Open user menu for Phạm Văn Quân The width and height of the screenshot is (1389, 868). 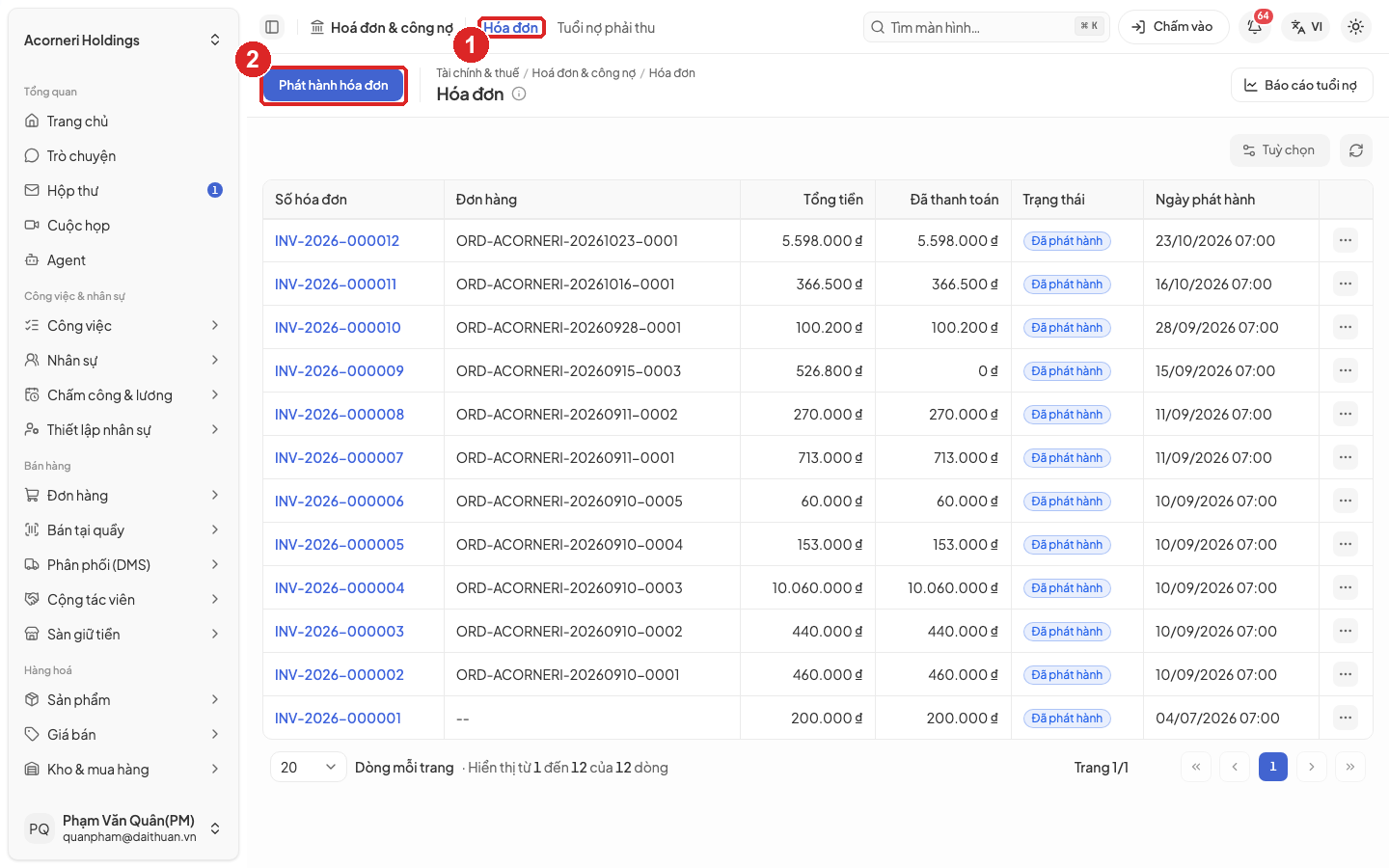123,828
